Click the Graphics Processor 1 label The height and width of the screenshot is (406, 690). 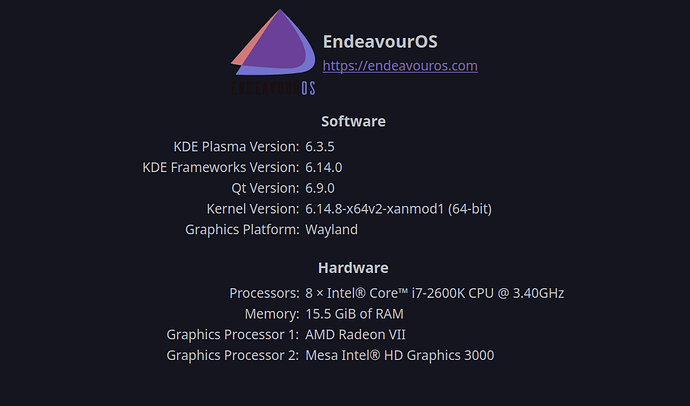click(x=232, y=335)
